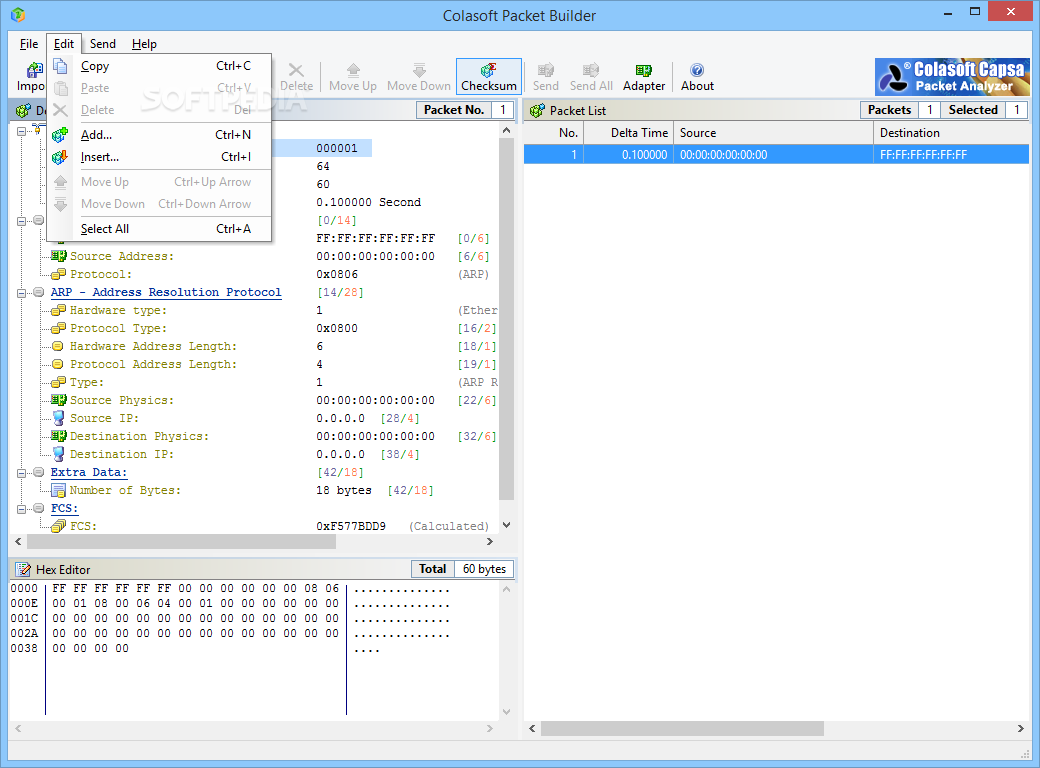Click the 000E offset row in Hex Editor
This screenshot has width=1040, height=768.
click(24, 603)
